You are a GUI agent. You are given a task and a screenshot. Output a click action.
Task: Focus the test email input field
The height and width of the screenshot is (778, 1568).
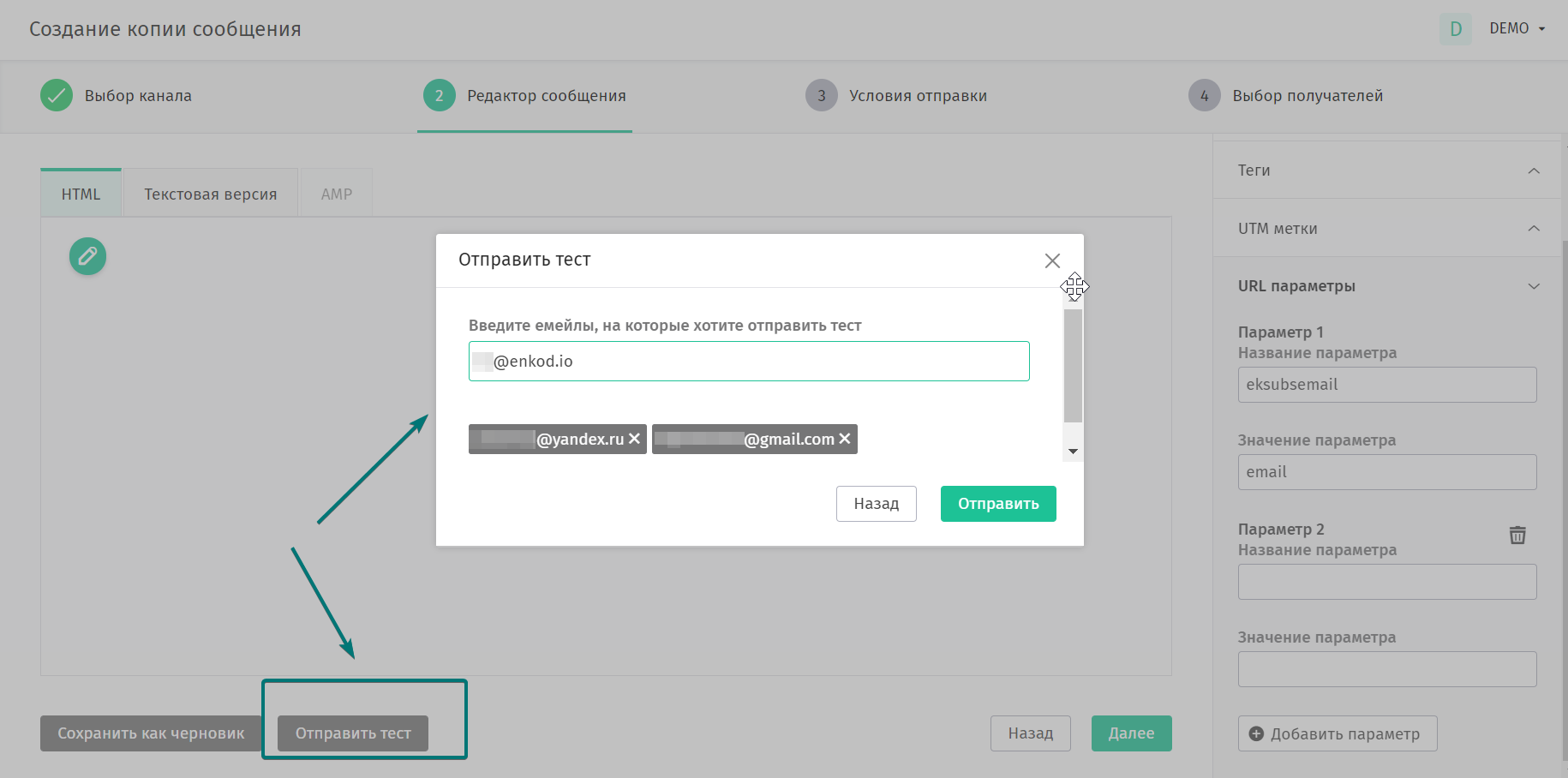click(749, 361)
